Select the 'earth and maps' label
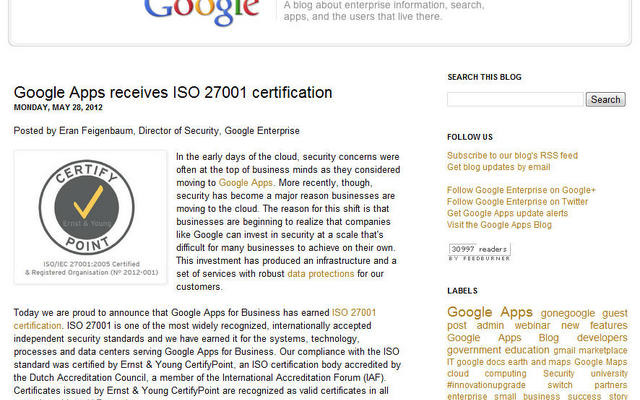This screenshot has height=400, width=640. [x=538, y=362]
